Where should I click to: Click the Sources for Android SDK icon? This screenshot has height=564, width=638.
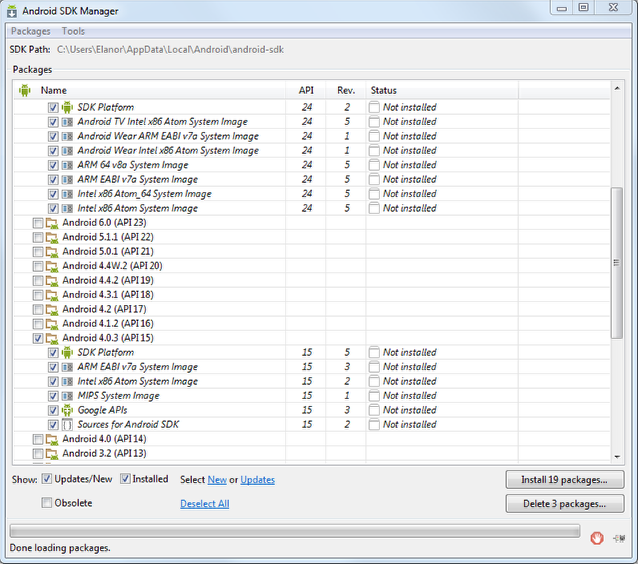(x=67, y=425)
